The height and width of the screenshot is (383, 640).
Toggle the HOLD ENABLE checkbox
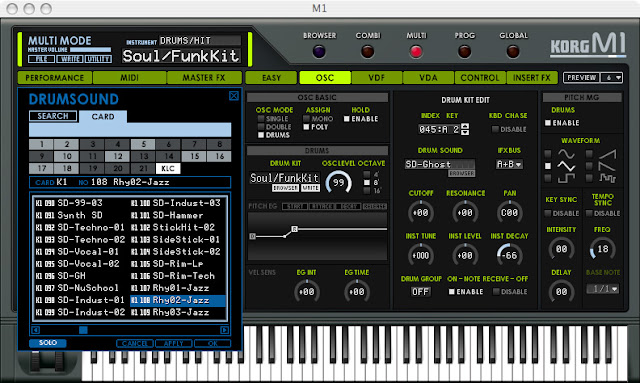click(x=347, y=119)
